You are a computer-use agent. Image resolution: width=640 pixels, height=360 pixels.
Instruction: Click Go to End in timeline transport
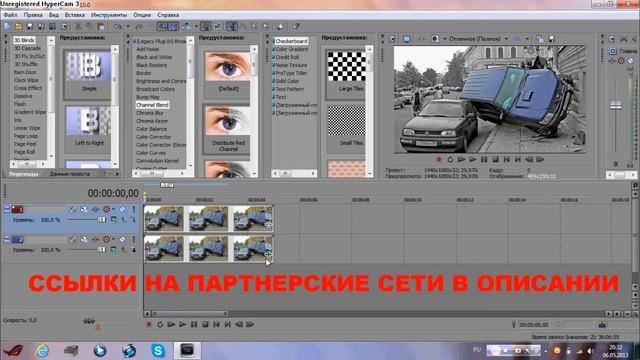coord(228,324)
